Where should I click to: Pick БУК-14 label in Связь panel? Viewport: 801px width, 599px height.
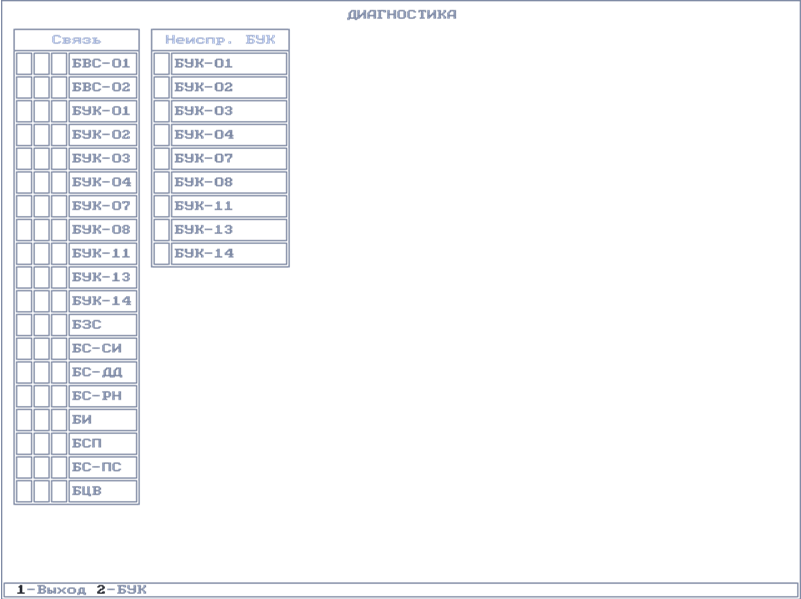coord(103,301)
